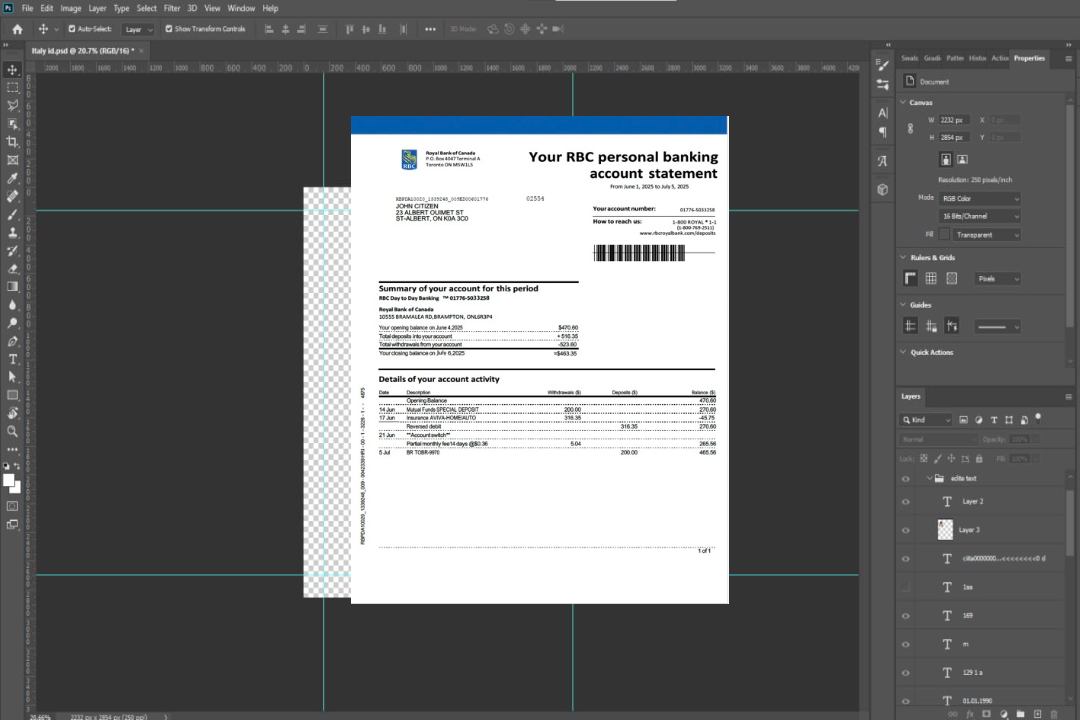Hide the Layer 2 eye icon

906,502
